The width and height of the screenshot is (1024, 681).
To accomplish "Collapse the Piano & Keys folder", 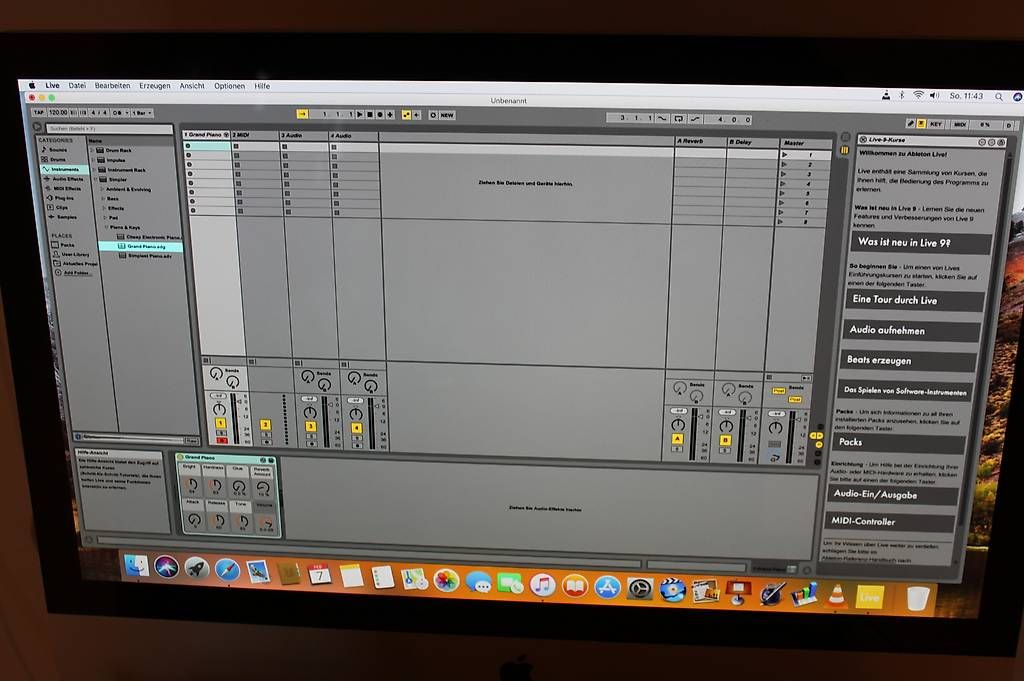I will point(106,227).
